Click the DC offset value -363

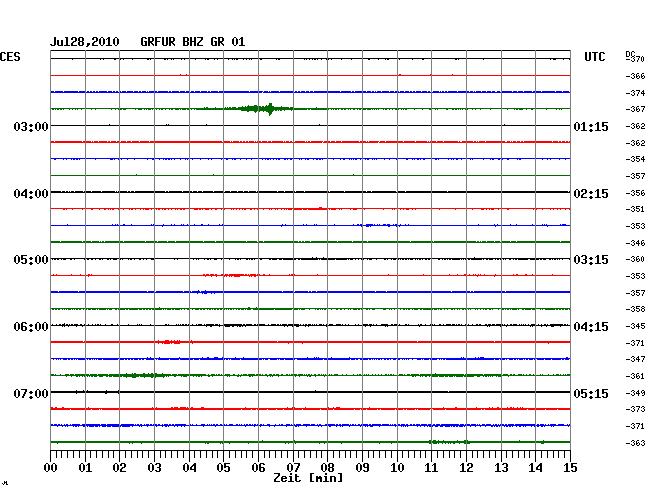[x=635, y=443]
